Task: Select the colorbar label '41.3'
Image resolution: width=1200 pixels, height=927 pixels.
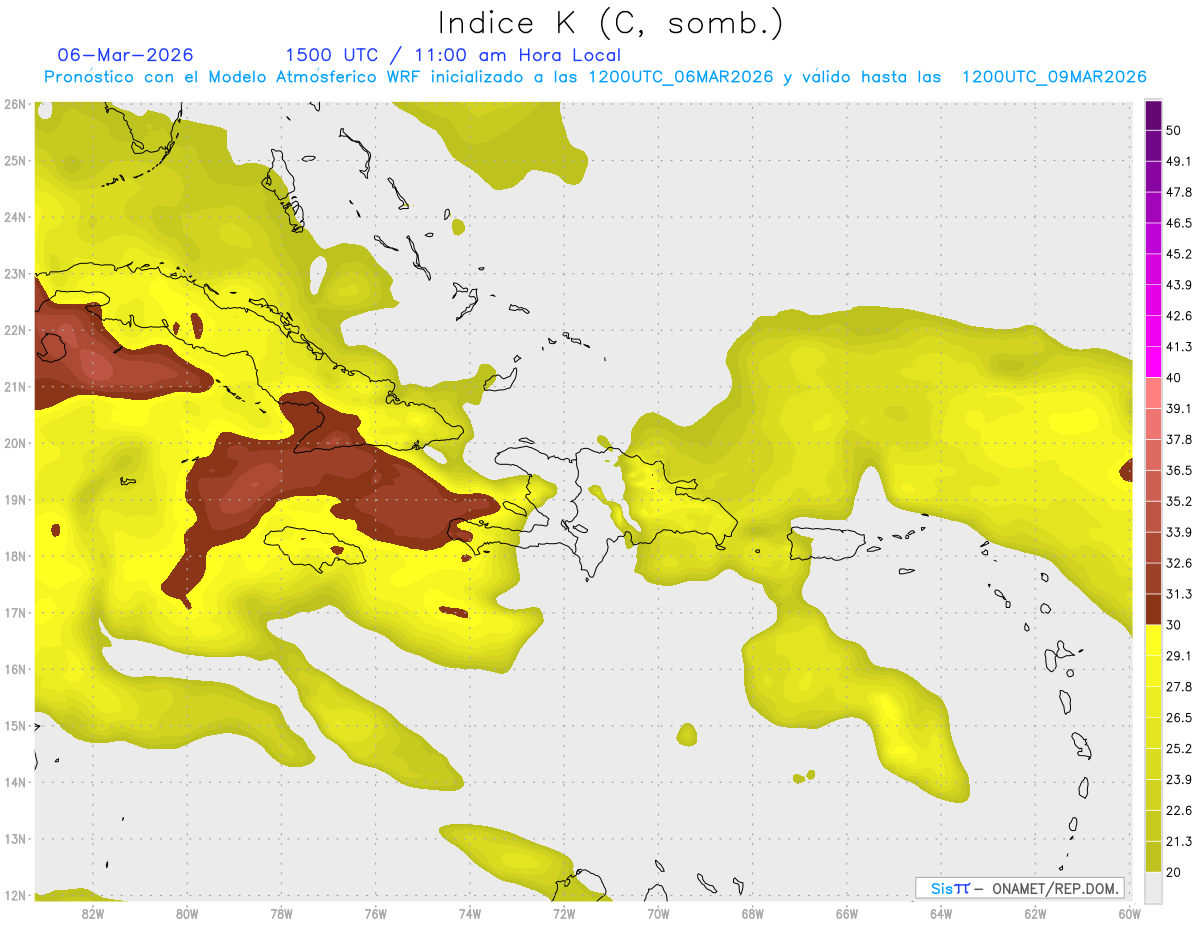Action: click(1179, 347)
